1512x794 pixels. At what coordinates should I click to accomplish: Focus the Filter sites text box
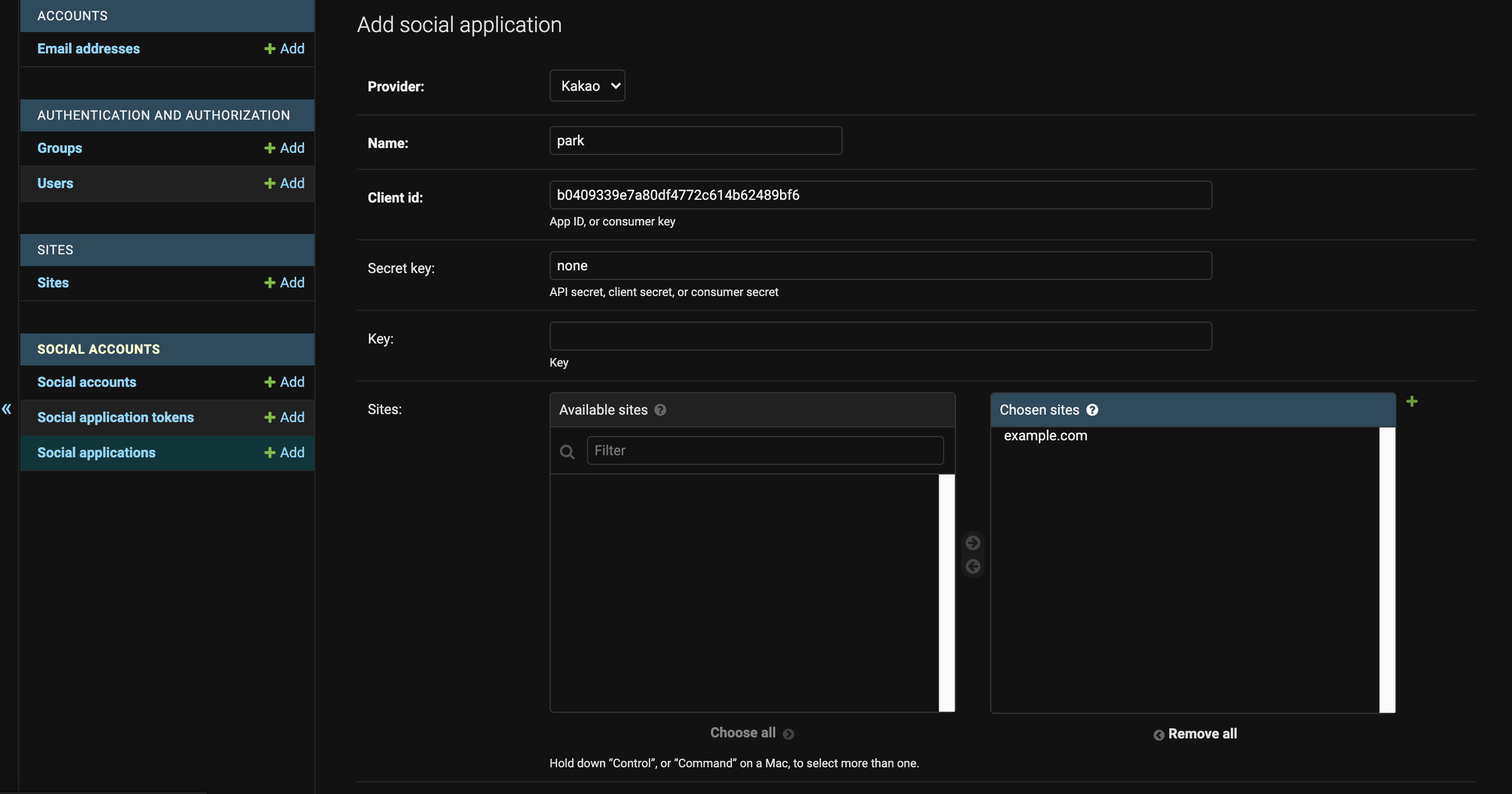[765, 450]
